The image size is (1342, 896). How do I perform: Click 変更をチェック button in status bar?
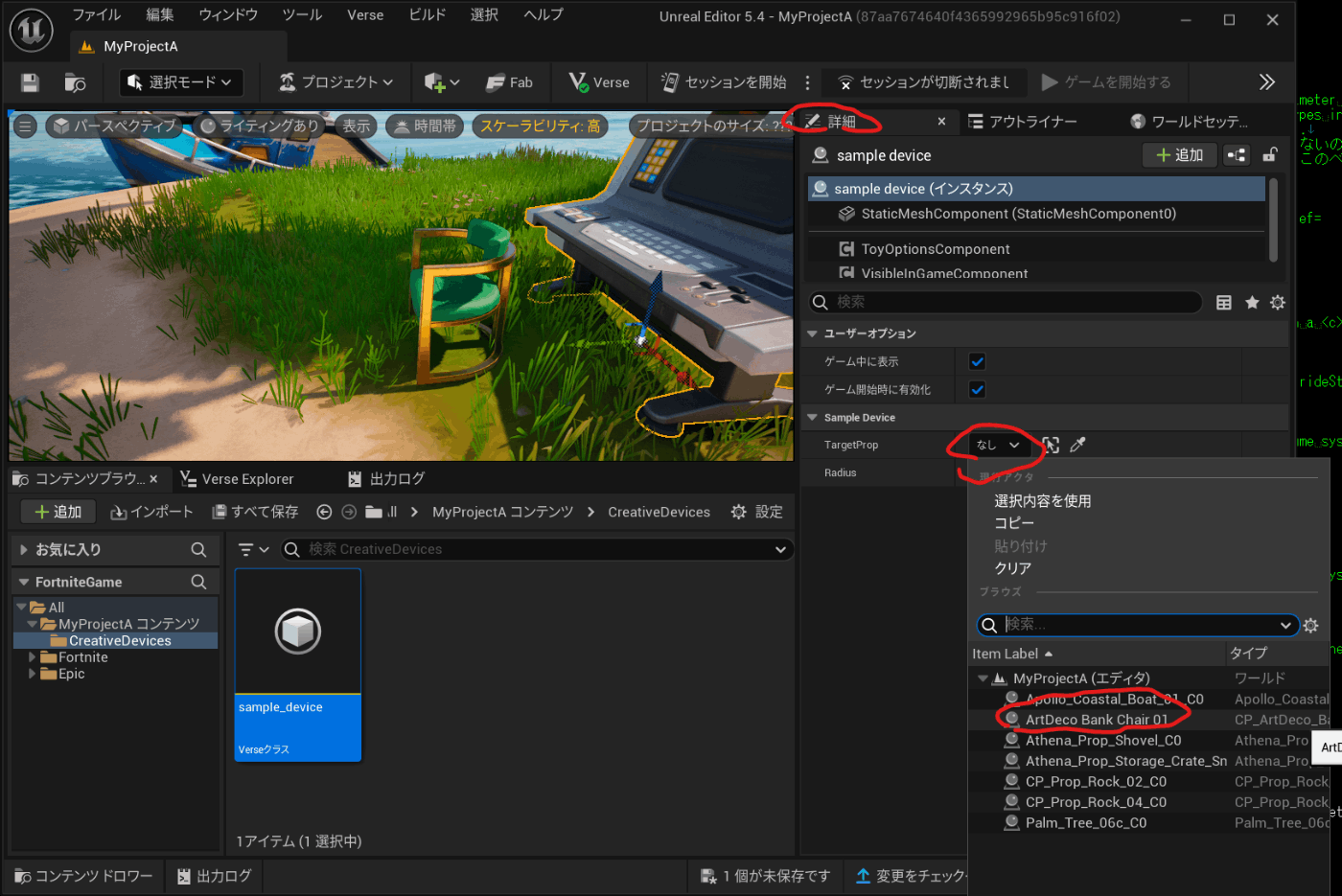coord(912,876)
